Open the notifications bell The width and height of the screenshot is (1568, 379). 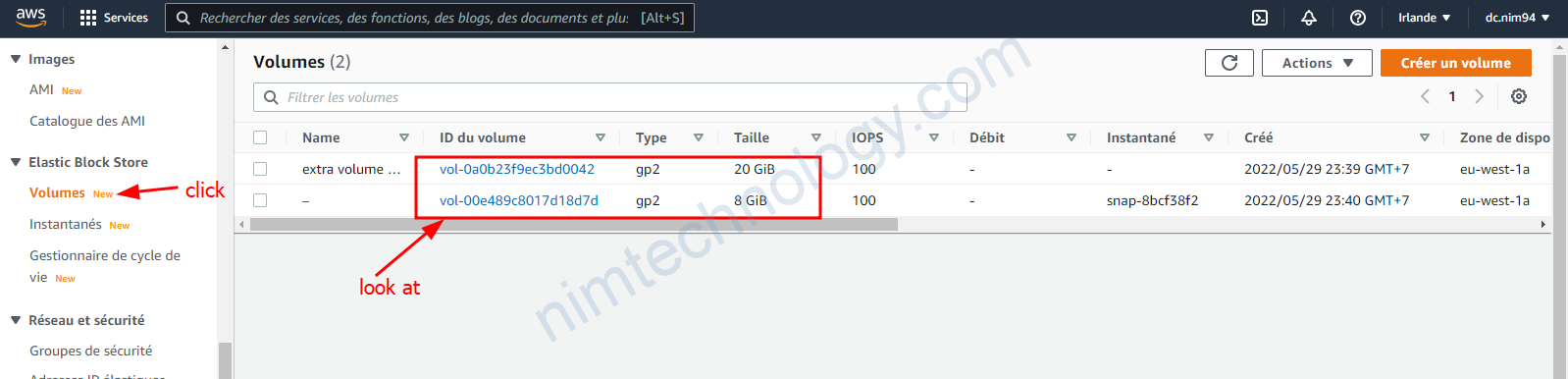[1309, 18]
